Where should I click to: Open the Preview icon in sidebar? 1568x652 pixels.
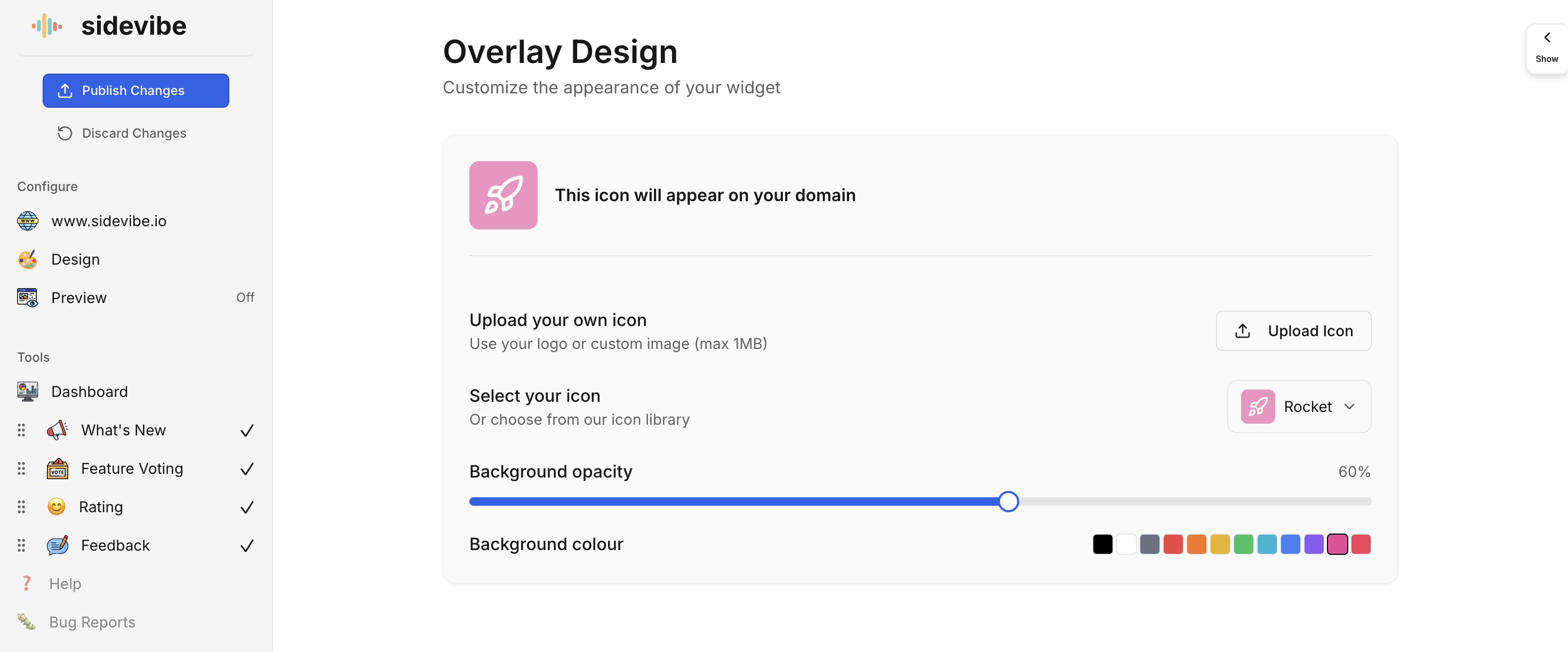(x=27, y=297)
